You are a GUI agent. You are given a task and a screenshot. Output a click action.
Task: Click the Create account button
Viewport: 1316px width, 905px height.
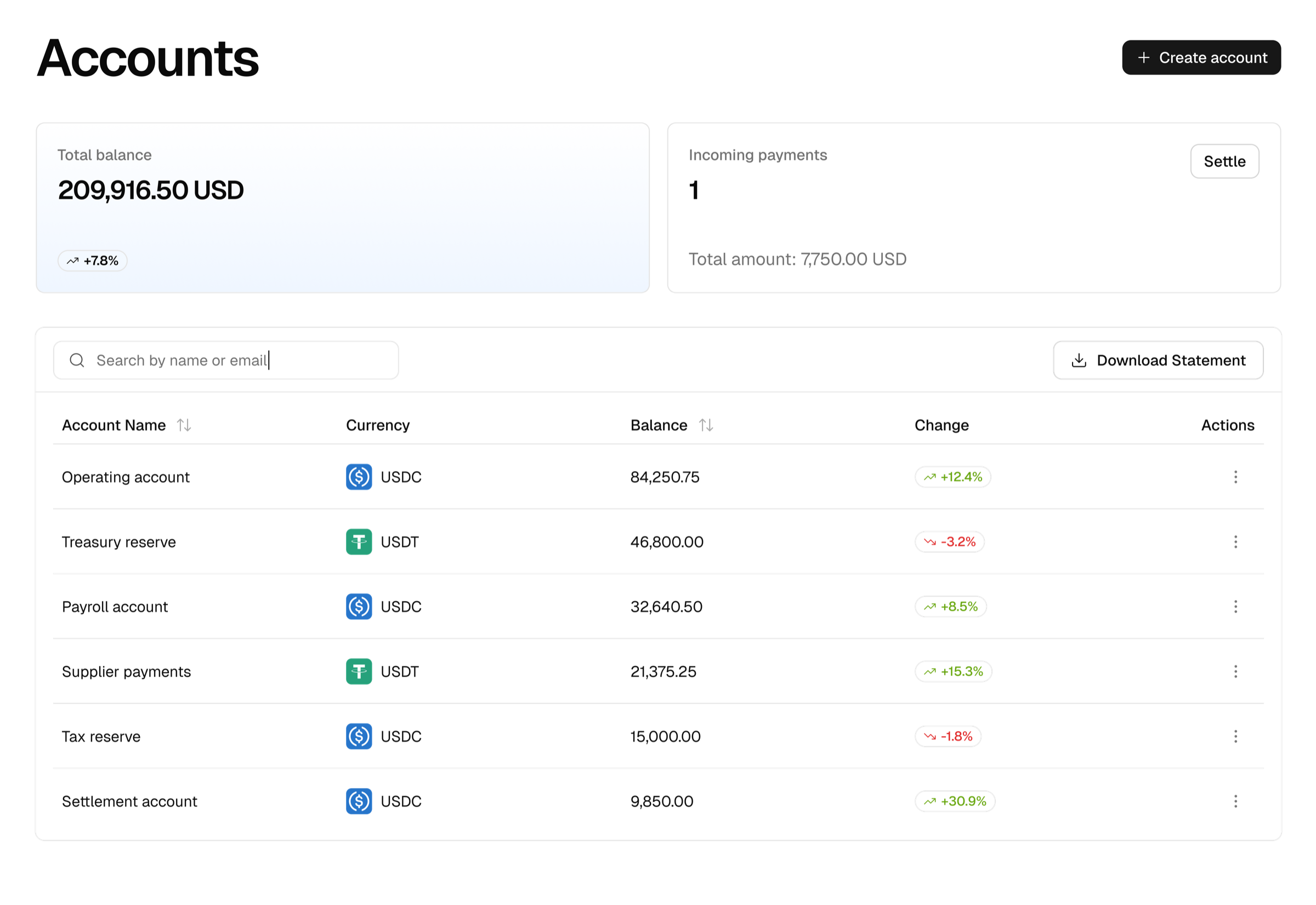[x=1201, y=57]
